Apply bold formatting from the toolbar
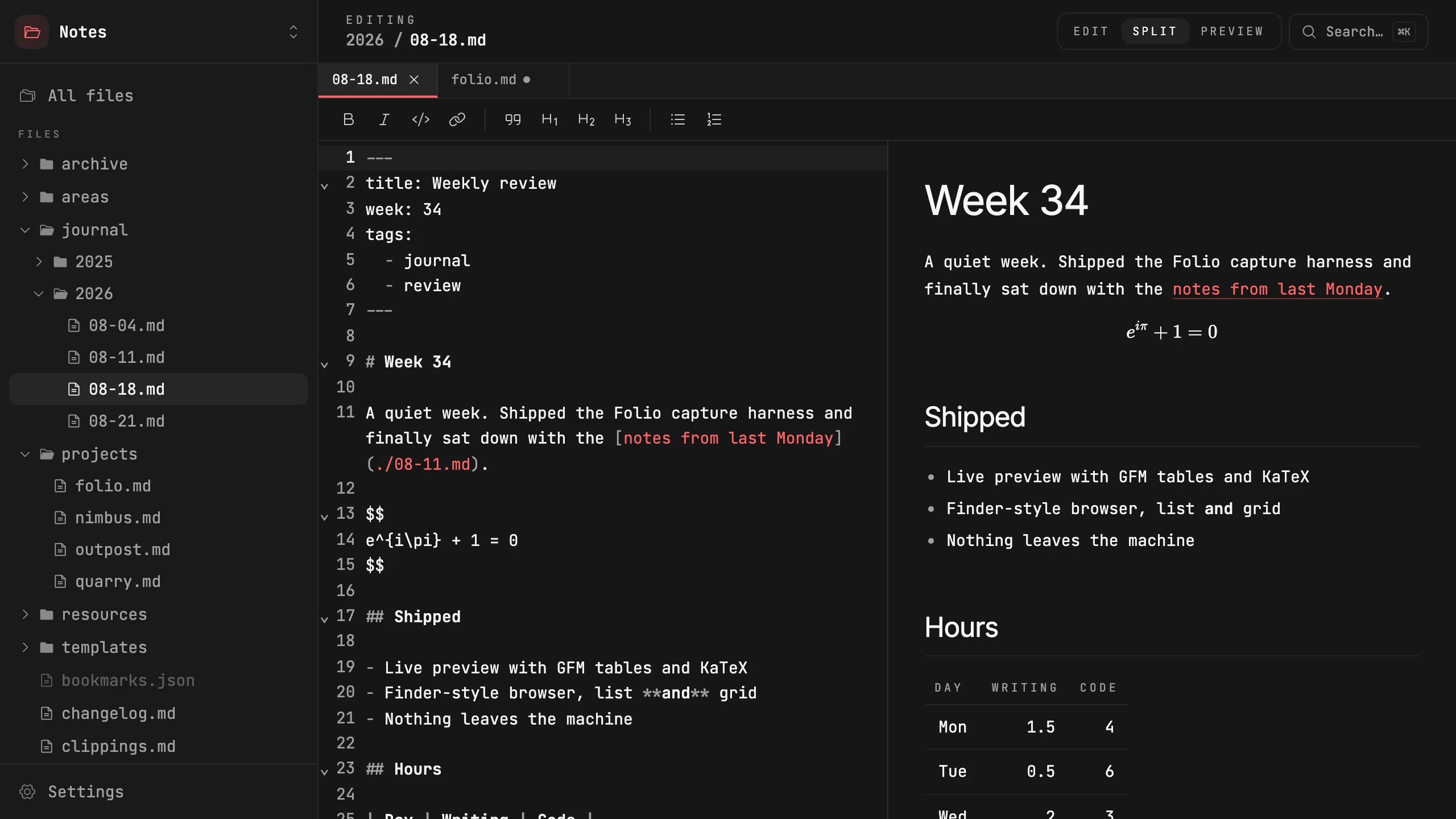The image size is (1456, 819). (x=349, y=119)
